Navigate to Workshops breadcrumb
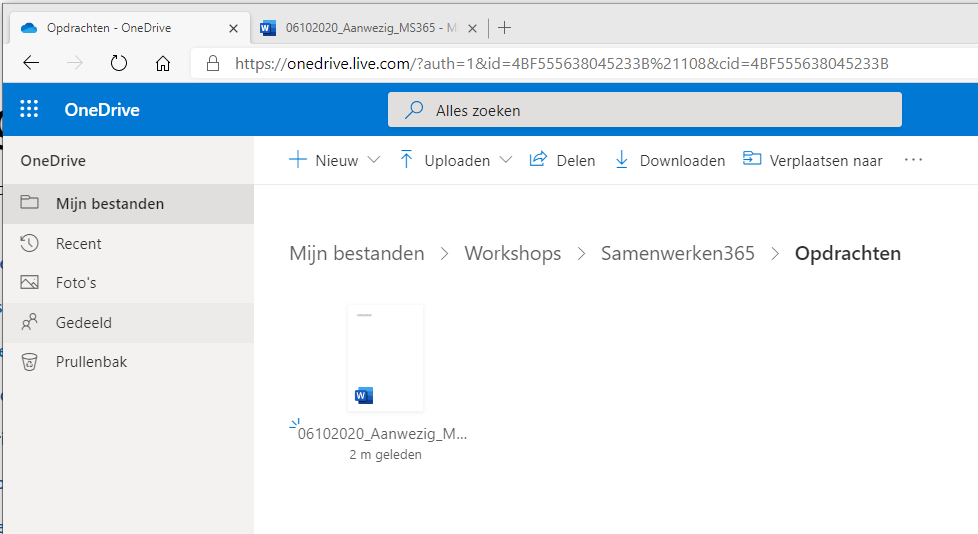 (513, 253)
